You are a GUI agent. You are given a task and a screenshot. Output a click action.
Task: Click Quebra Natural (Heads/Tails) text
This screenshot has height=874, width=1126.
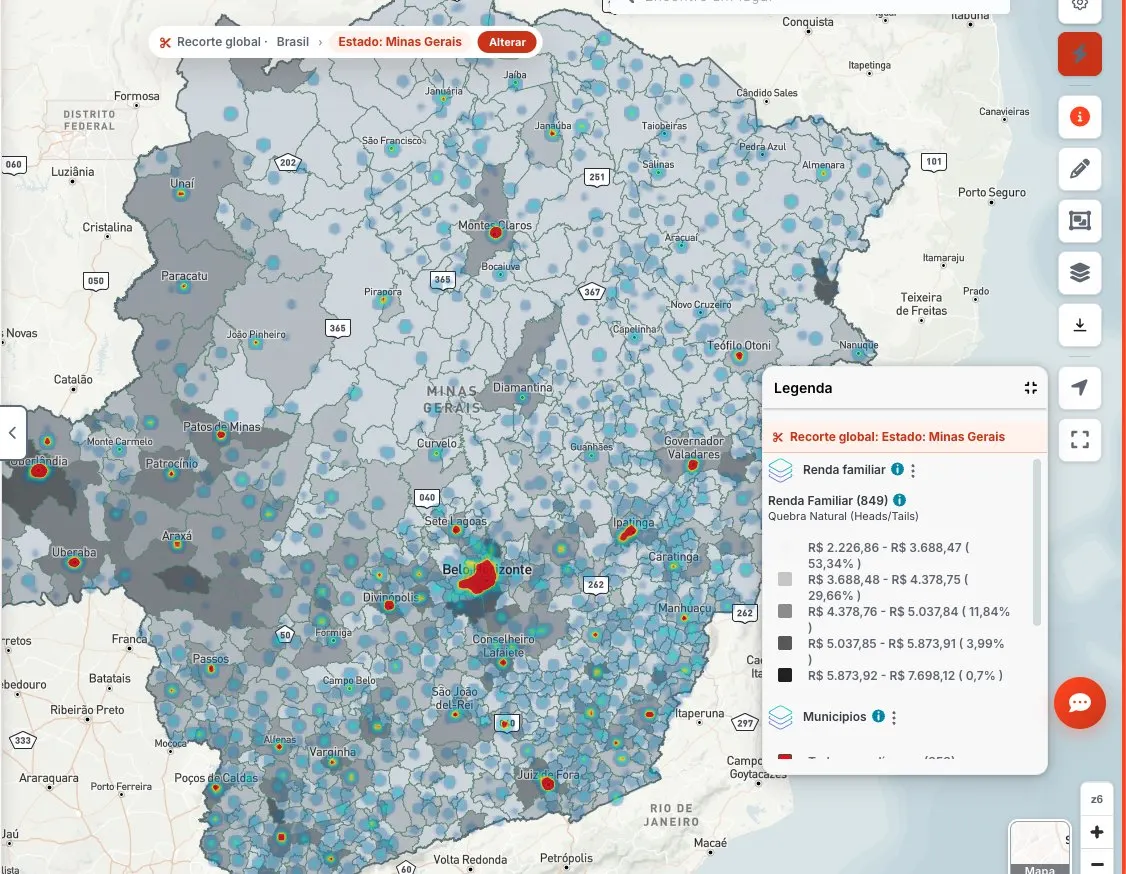tap(843, 516)
